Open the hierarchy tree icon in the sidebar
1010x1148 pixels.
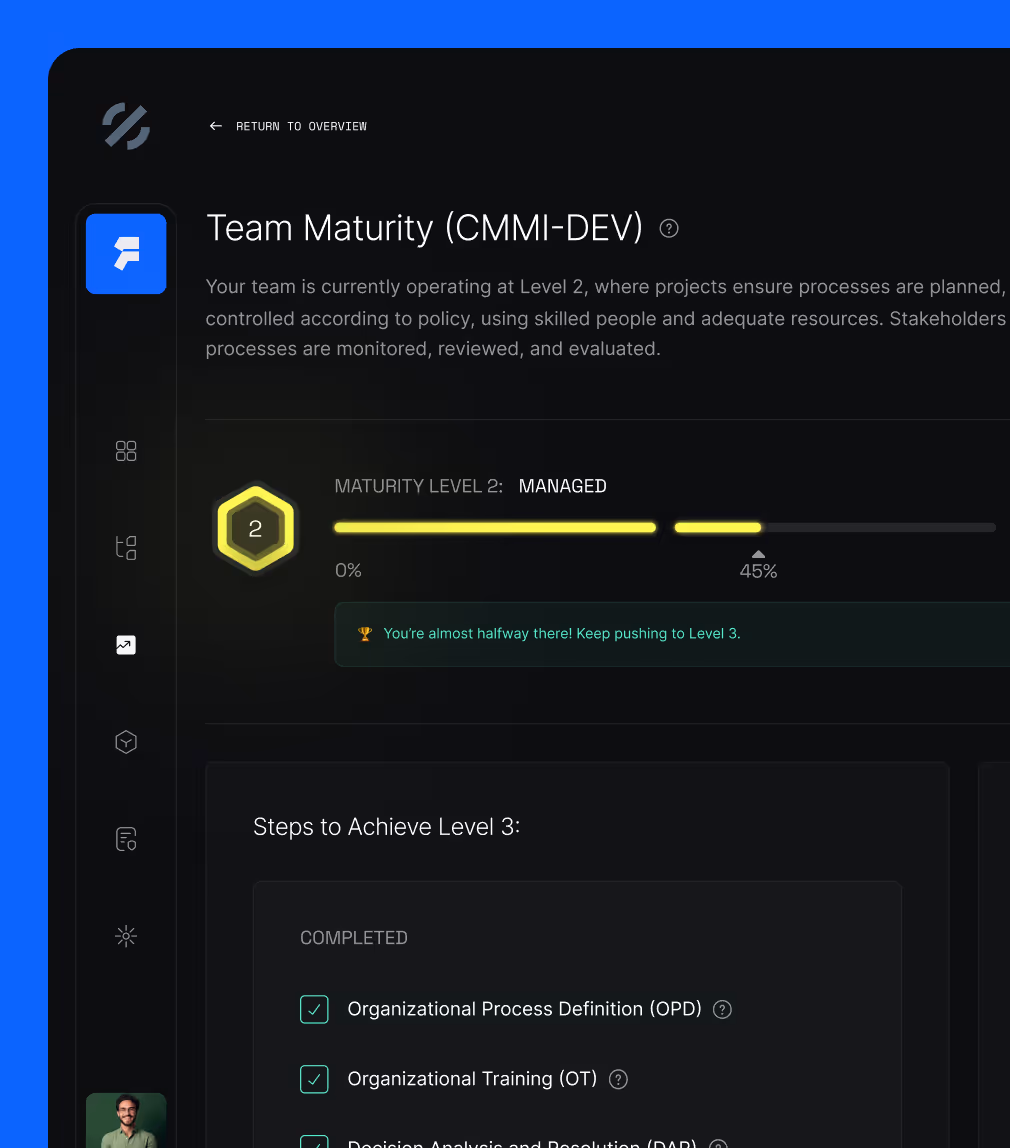(126, 548)
